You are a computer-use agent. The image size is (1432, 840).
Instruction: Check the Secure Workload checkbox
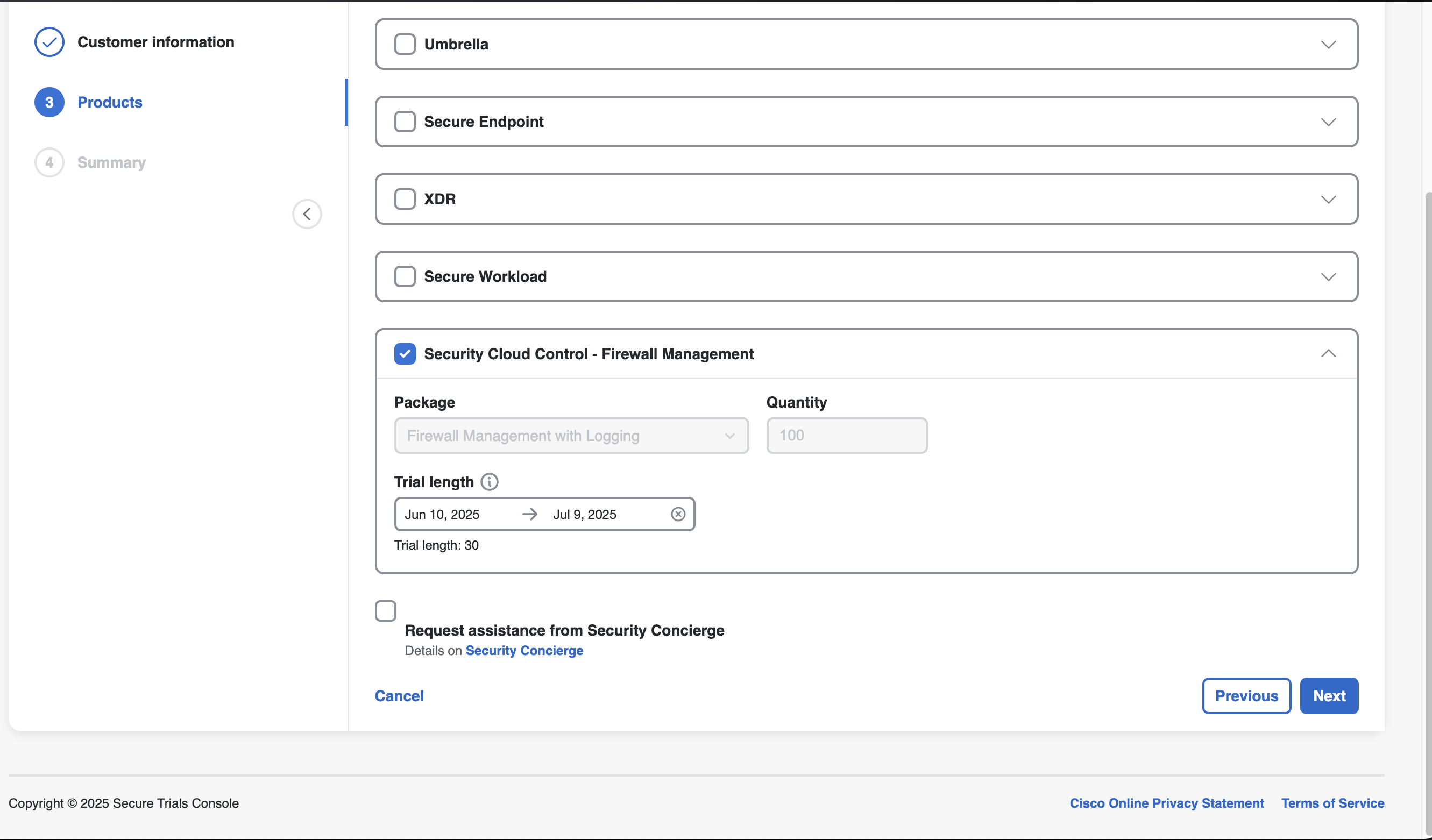click(x=405, y=276)
